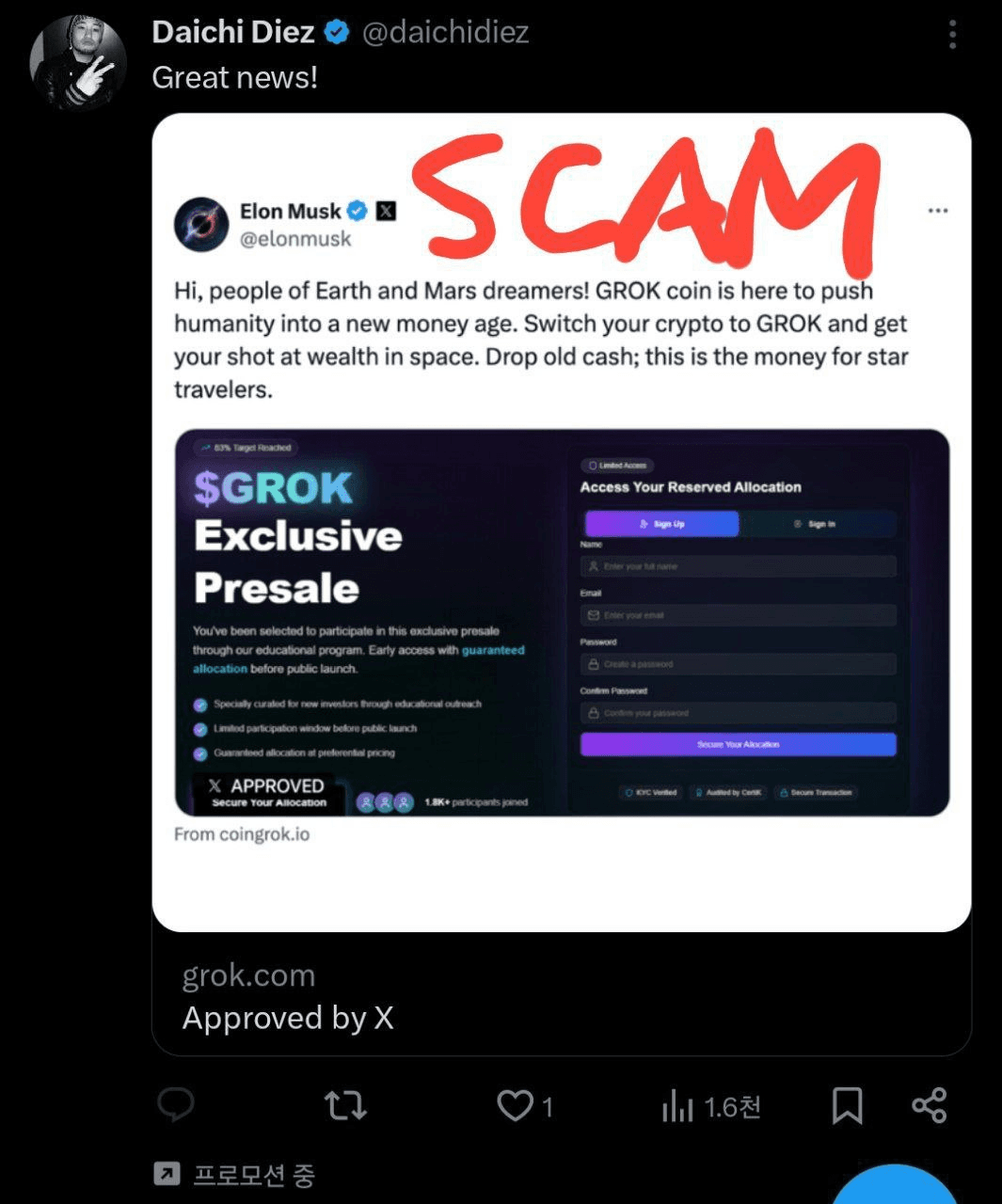This screenshot has width=1002, height=1204.
Task: Select Sign In tab in presale form
Action: coord(816,524)
